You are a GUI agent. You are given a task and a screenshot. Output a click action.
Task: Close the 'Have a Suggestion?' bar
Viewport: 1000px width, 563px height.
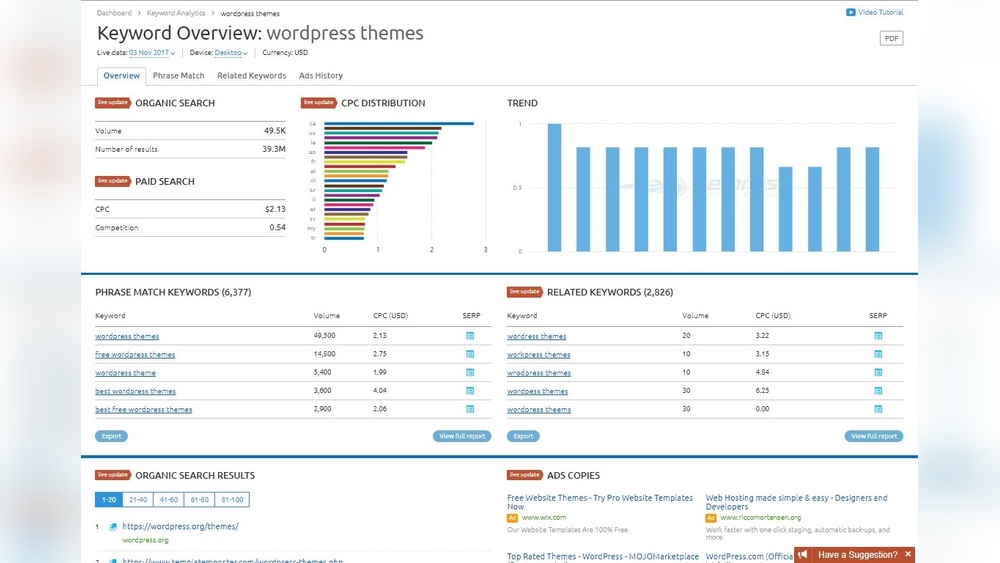(908, 554)
